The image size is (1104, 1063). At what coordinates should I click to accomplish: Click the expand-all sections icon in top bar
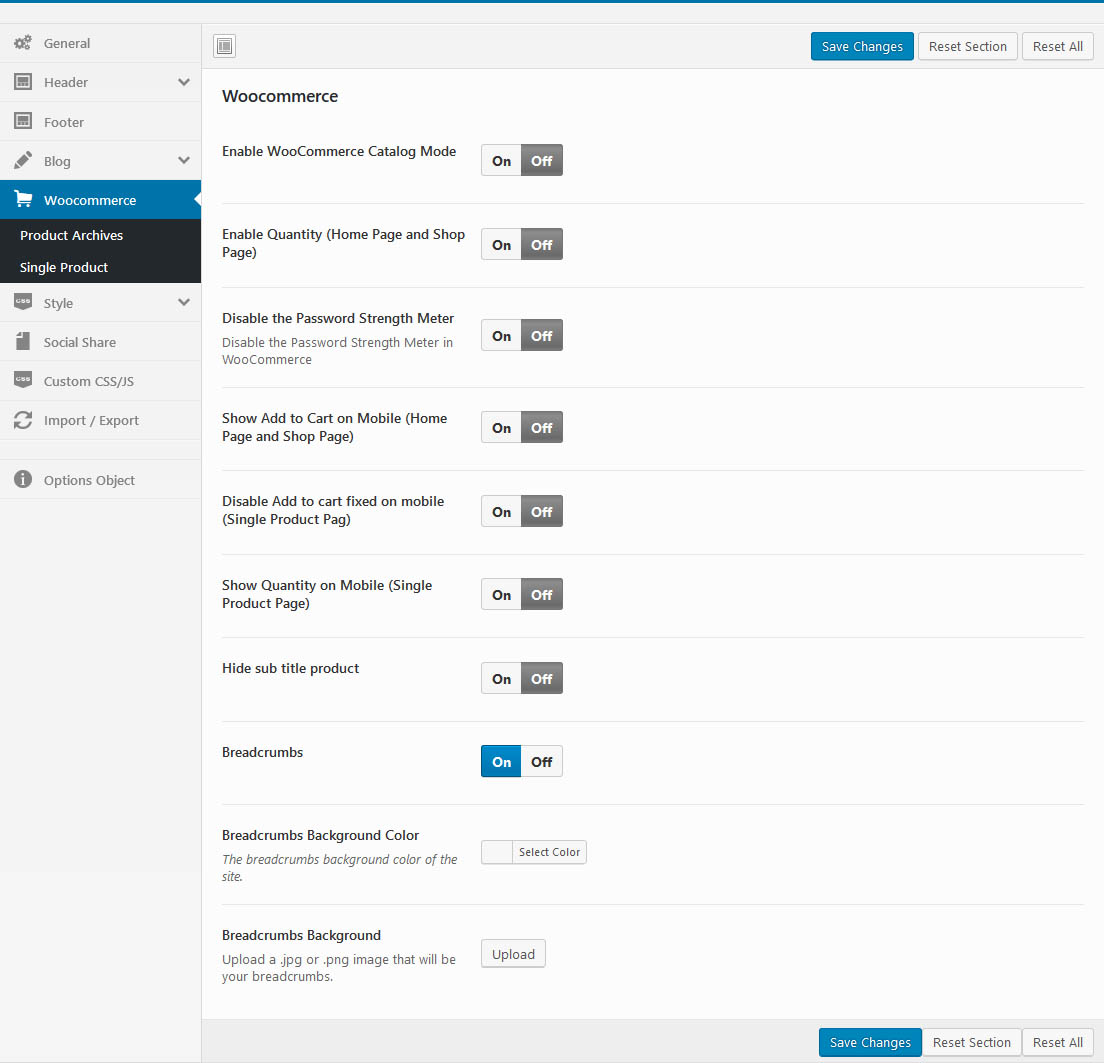point(225,46)
